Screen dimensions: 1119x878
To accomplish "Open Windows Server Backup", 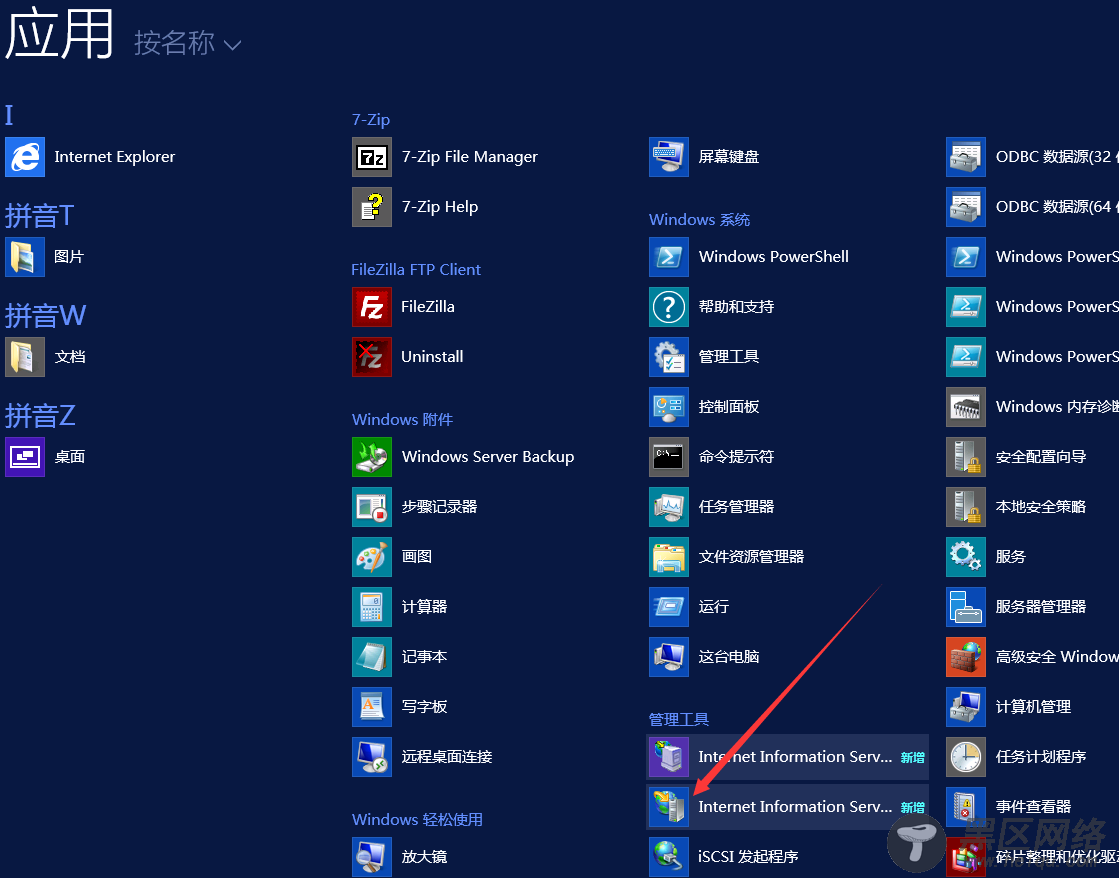I will coord(464,457).
